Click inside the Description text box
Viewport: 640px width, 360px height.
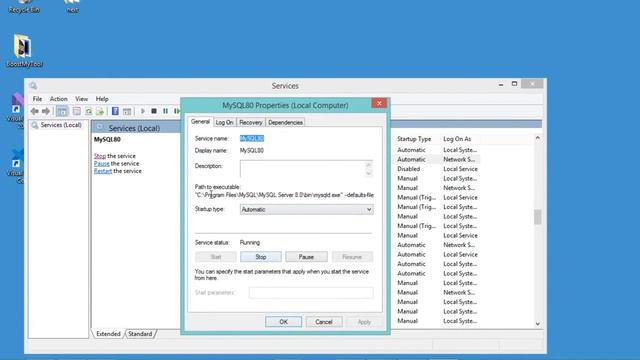302,169
